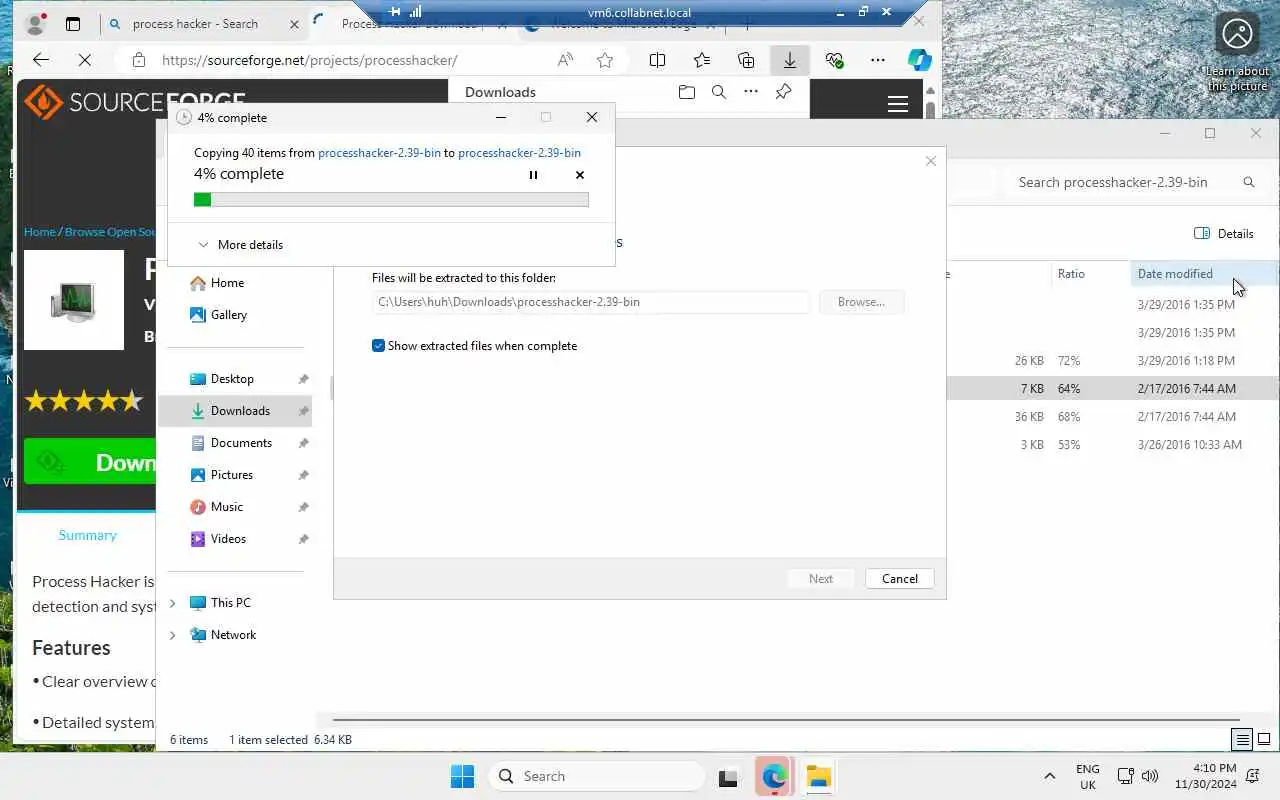Add page to favorites star
The image size is (1280, 800).
click(x=605, y=60)
